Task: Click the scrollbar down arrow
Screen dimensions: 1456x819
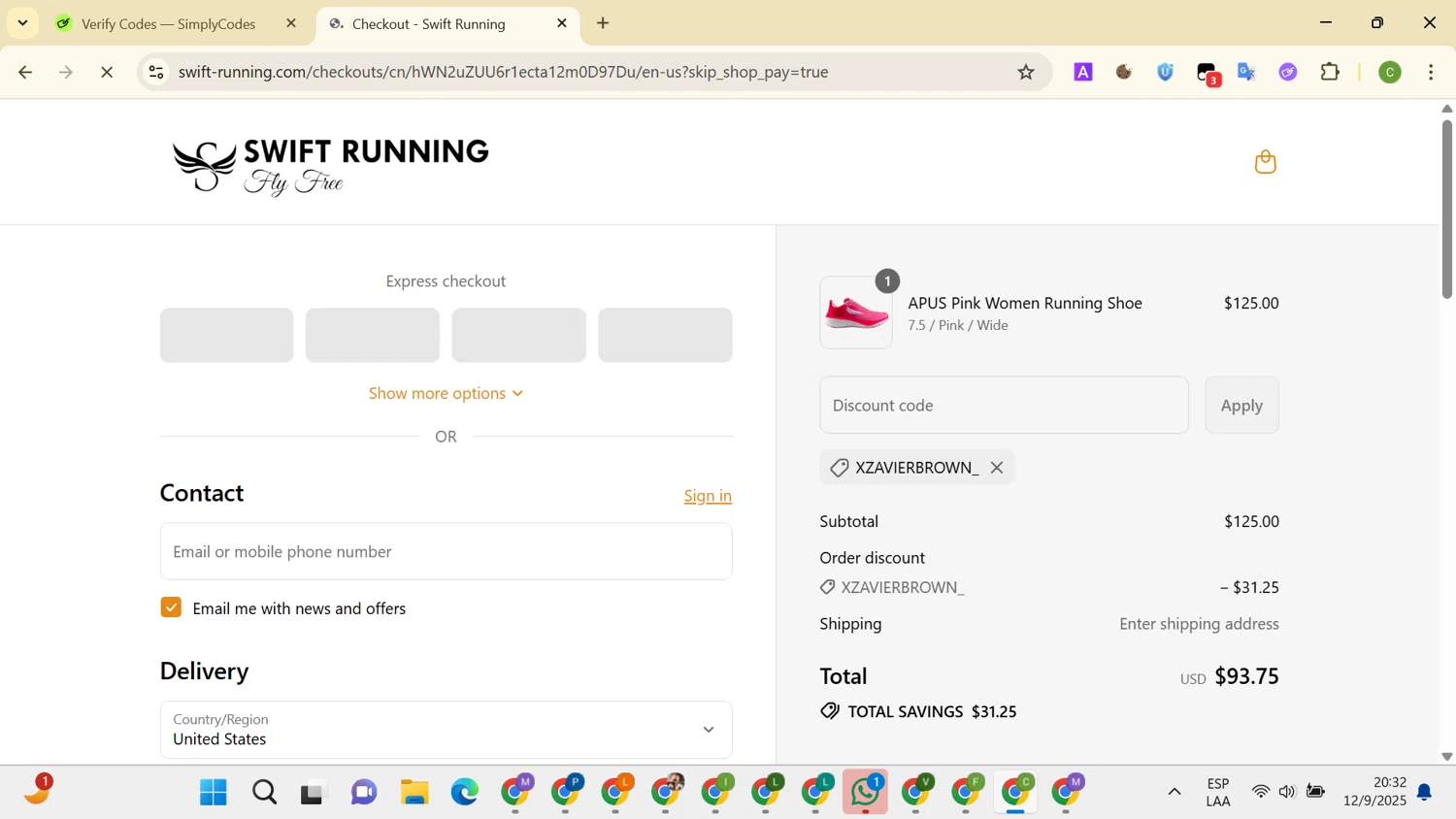Action: (1446, 756)
